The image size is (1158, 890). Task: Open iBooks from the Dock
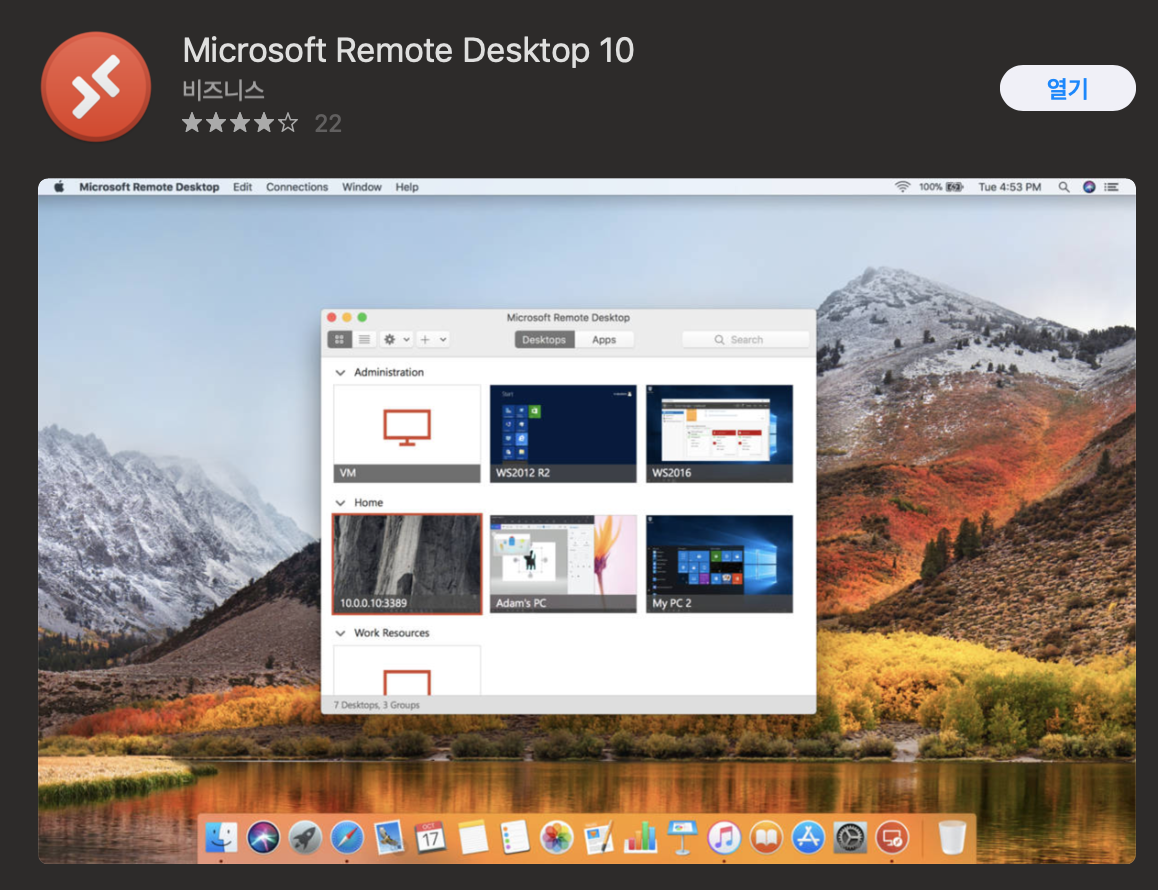click(767, 838)
